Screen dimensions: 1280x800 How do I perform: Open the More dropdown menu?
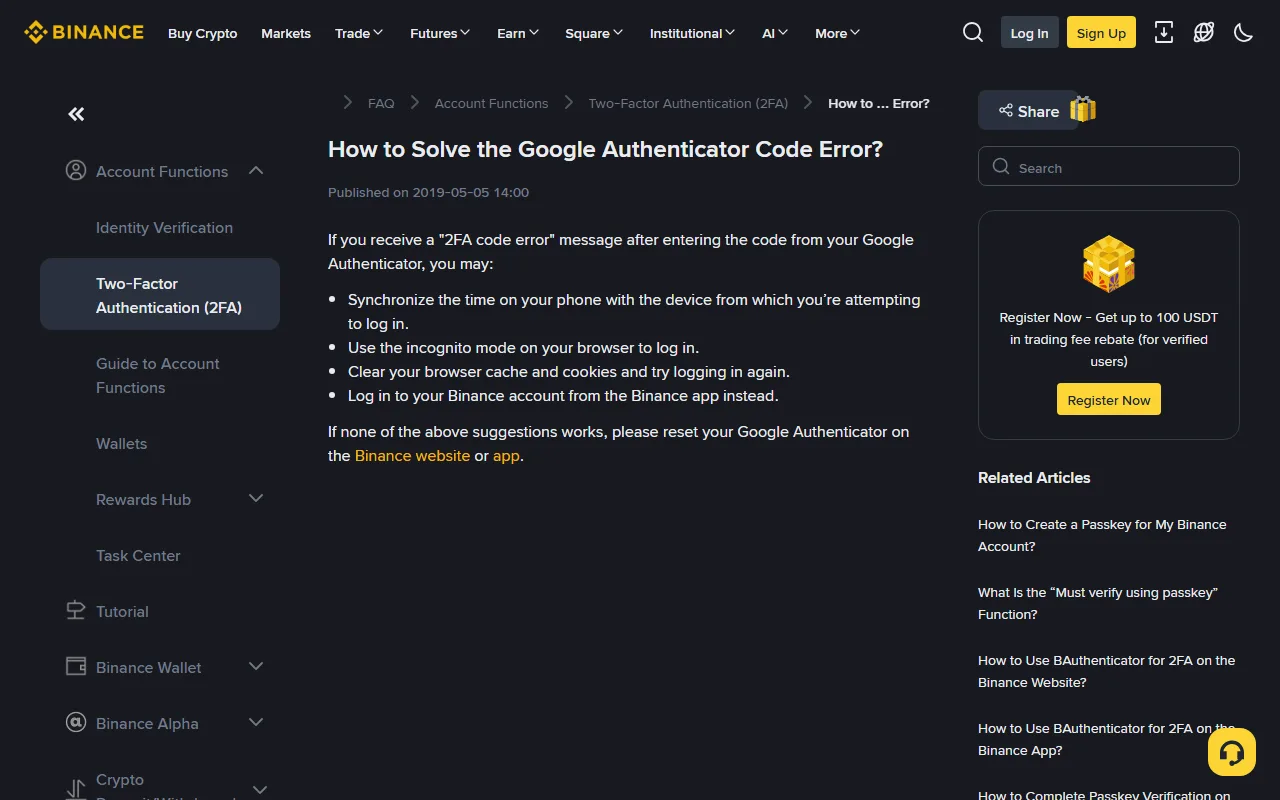pyautogui.click(x=838, y=33)
